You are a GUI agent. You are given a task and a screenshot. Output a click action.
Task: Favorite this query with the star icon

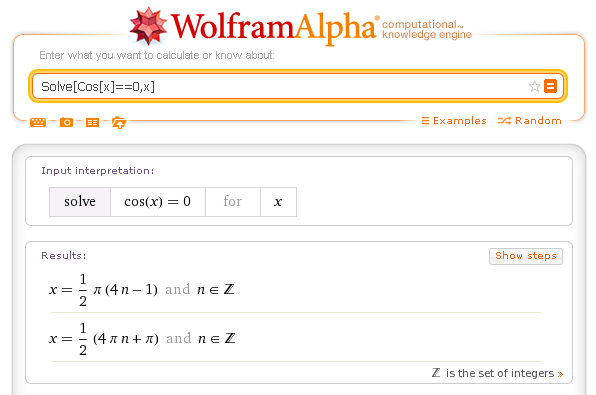pyautogui.click(x=534, y=87)
